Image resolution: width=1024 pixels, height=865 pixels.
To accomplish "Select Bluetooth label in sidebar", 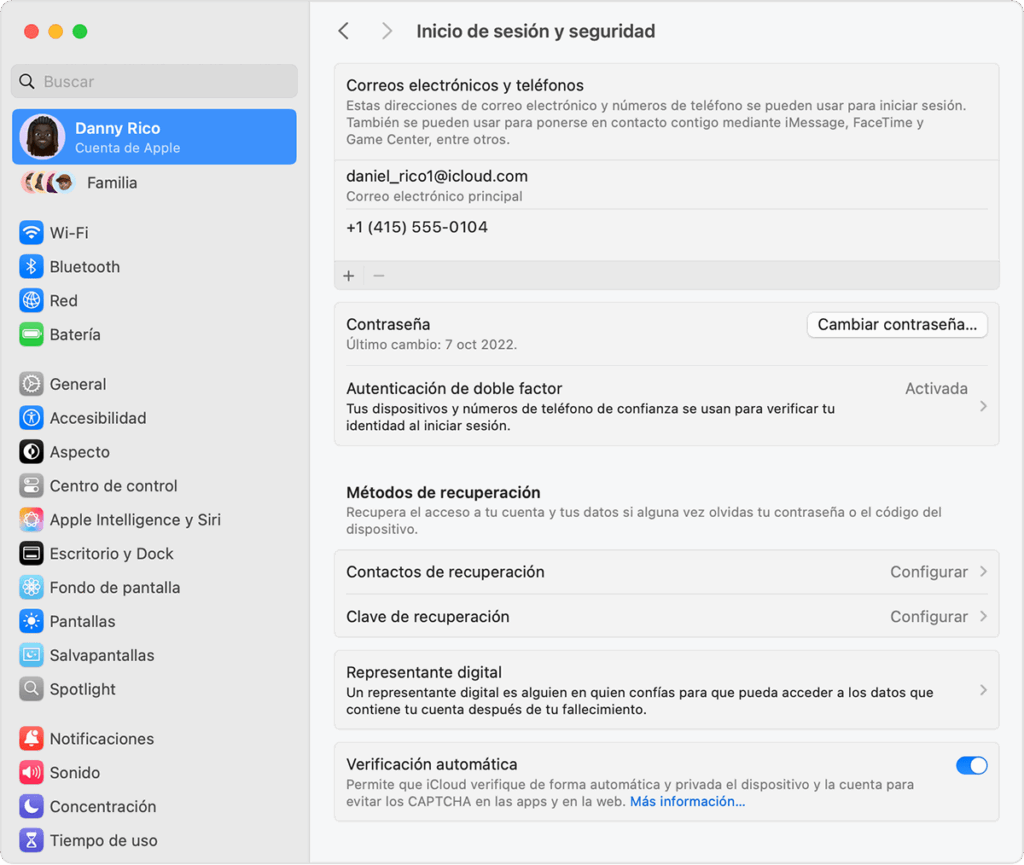I will tap(85, 267).
